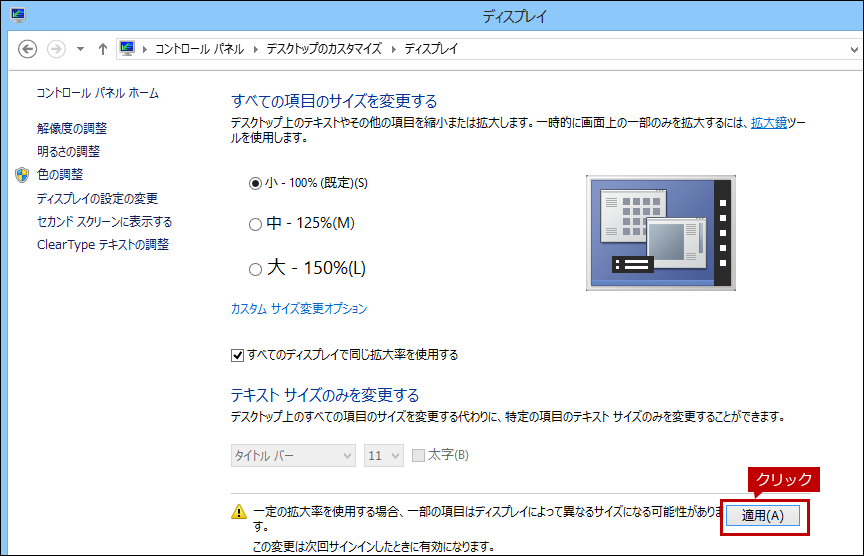Click the 適用(A) apply button
Viewport: 864px width, 556px height.
click(x=763, y=516)
